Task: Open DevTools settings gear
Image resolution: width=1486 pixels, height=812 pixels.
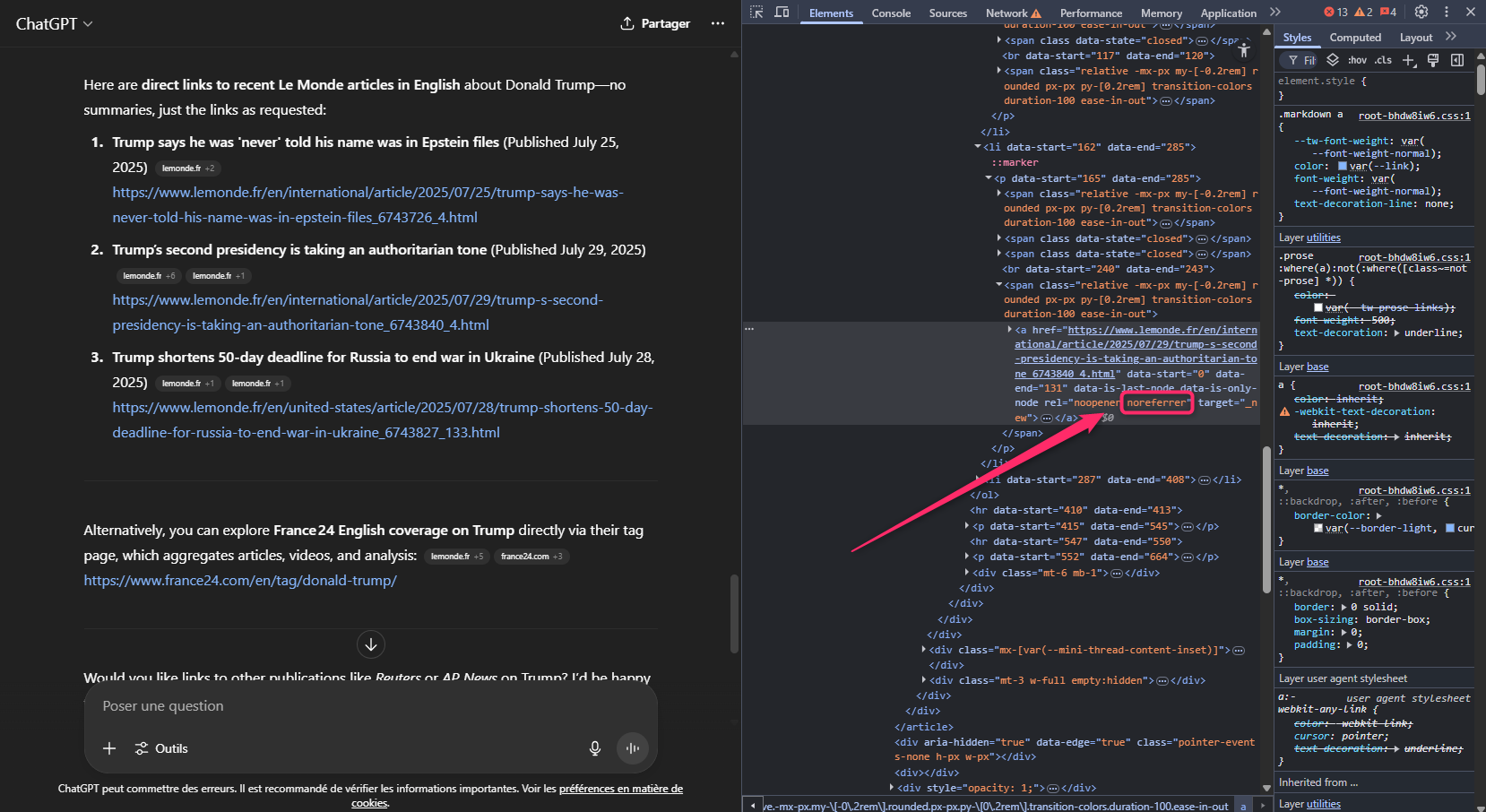Action: 1421,12
